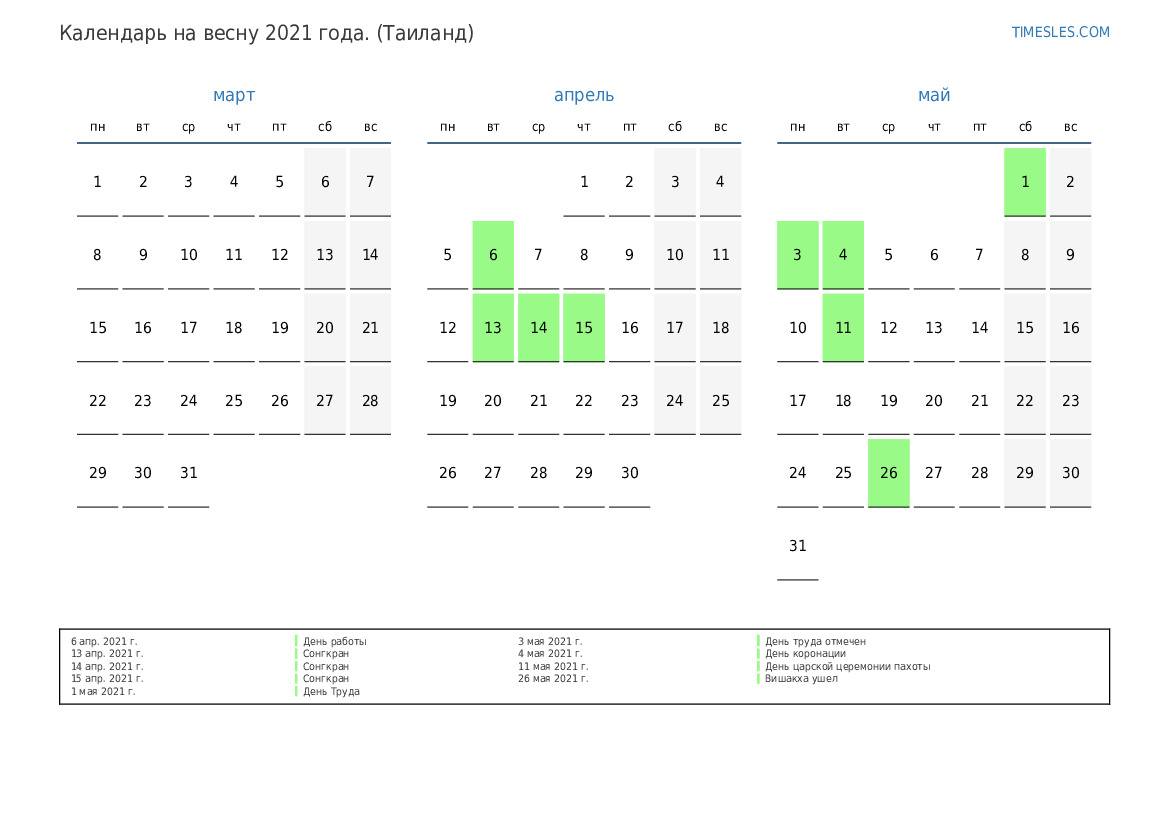1169x827 pixels.
Task: Click the Вишакха ушел legend label
Action: coord(801,679)
